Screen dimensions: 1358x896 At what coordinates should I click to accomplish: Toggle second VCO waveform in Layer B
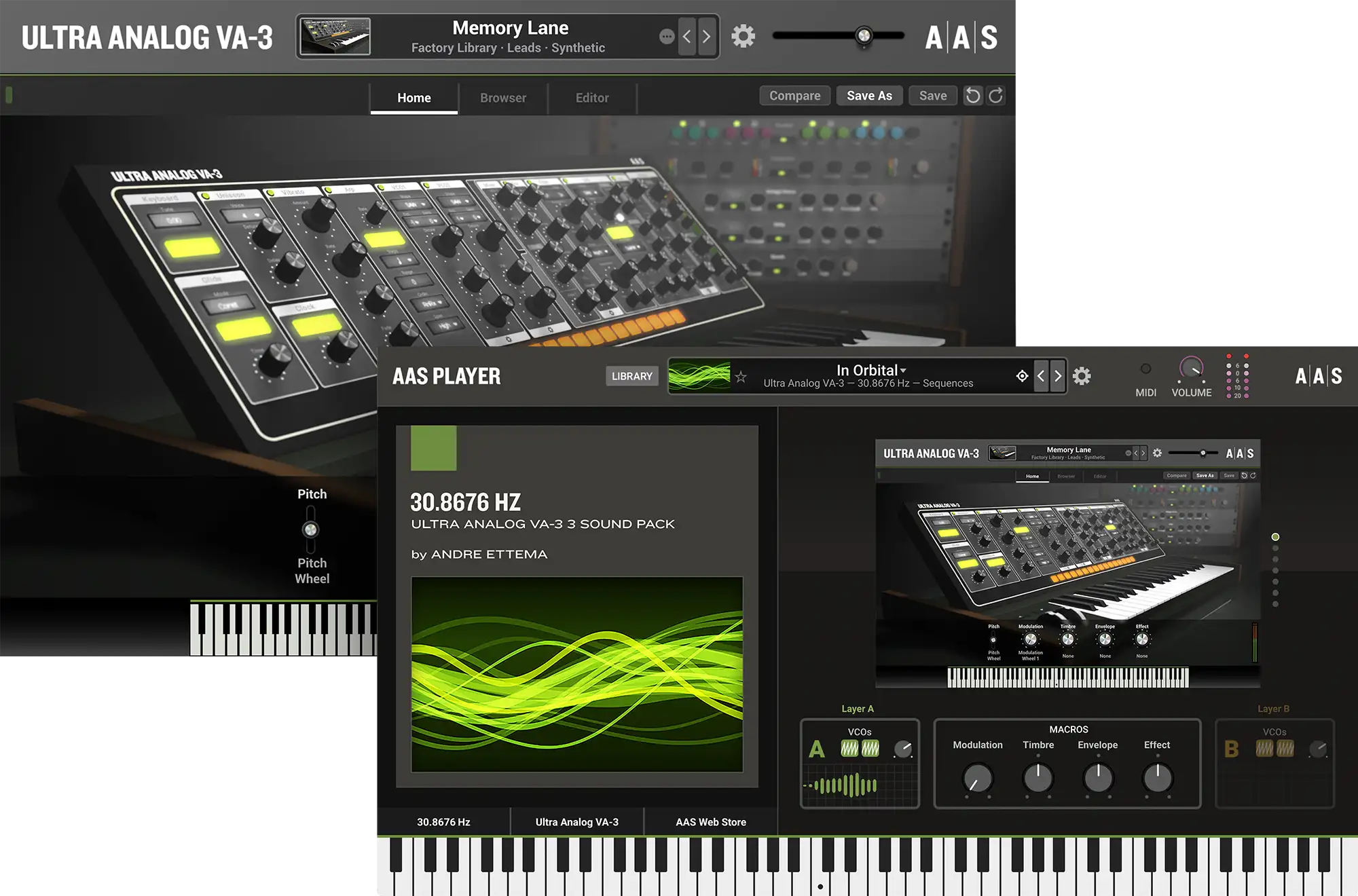(1285, 749)
